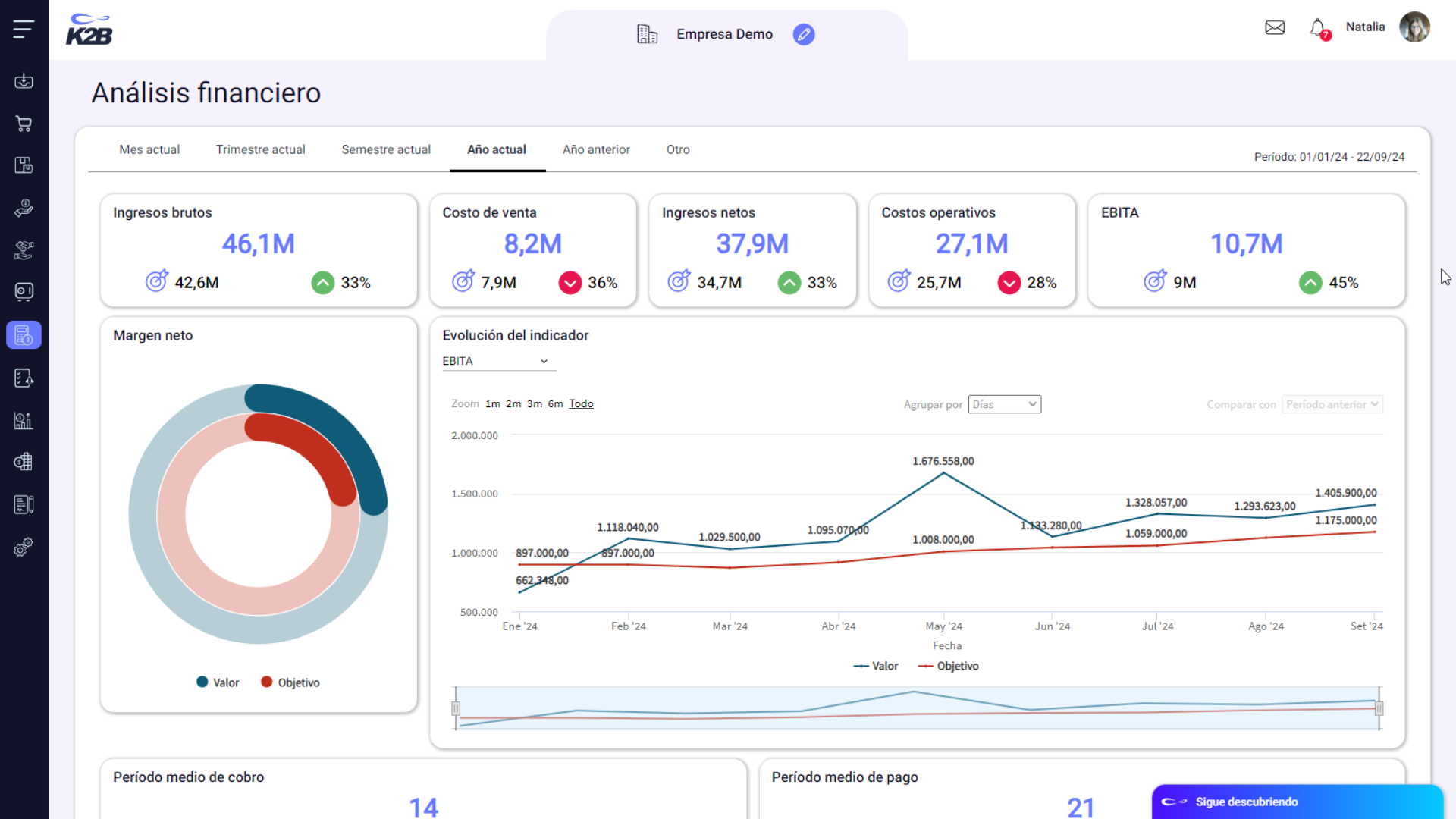This screenshot has height=819, width=1456.
Task: Open the mail envelope icon
Action: click(x=1275, y=28)
